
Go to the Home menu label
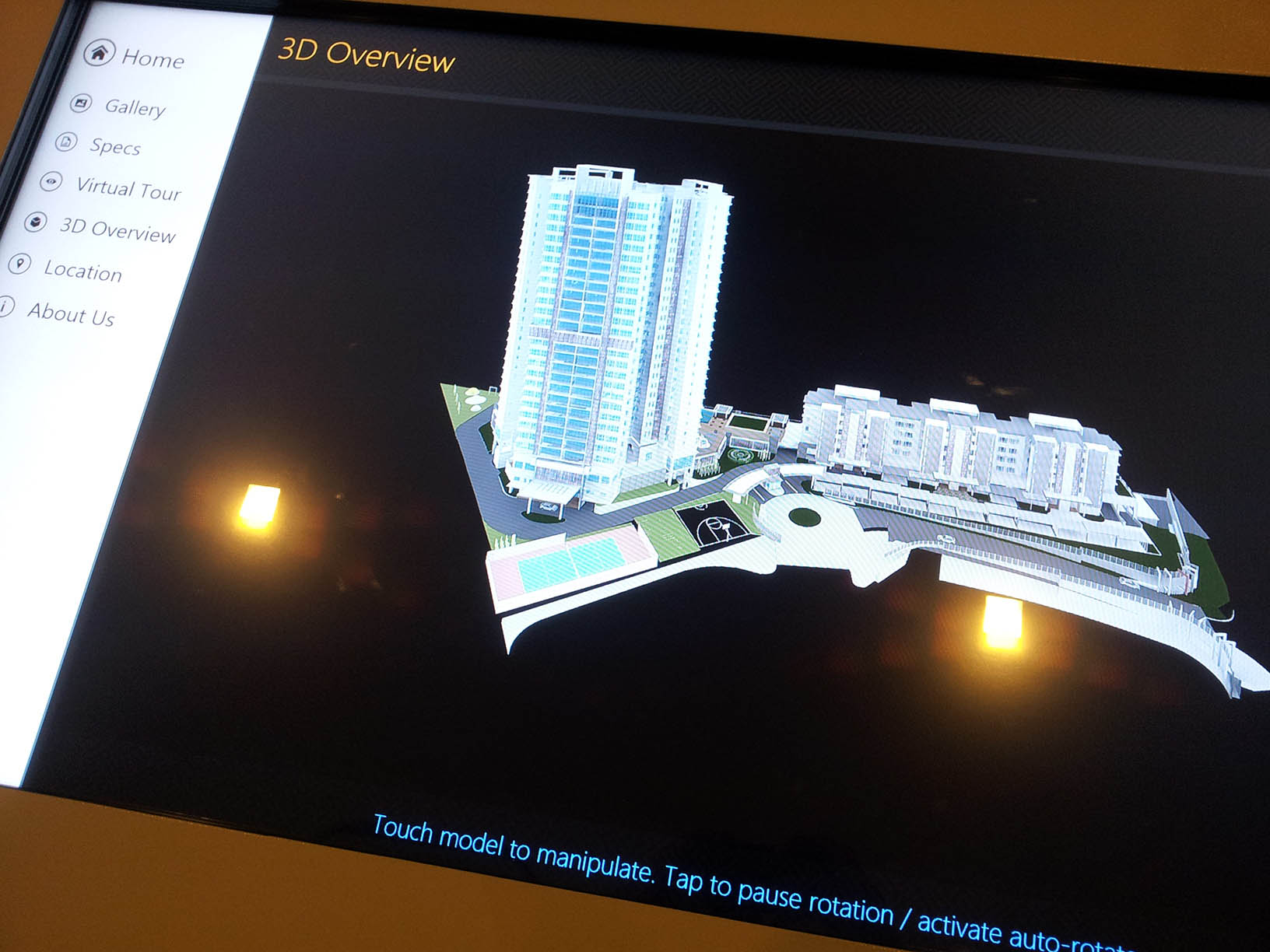pyautogui.click(x=153, y=59)
